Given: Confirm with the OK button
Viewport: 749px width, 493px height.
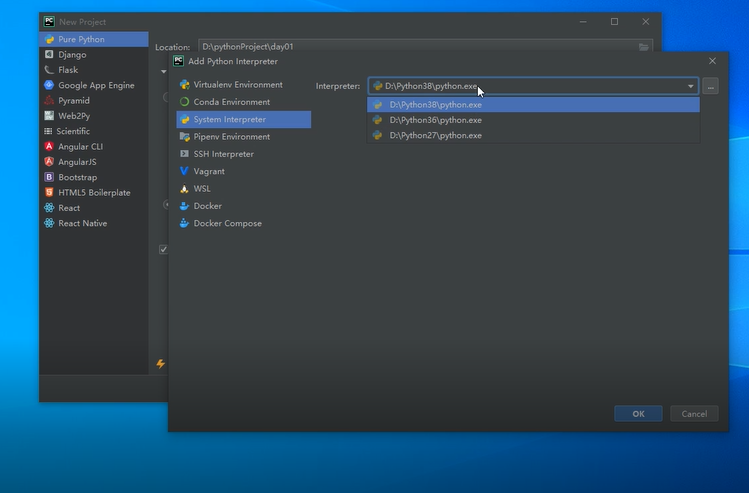Looking at the screenshot, I should (x=638, y=414).
